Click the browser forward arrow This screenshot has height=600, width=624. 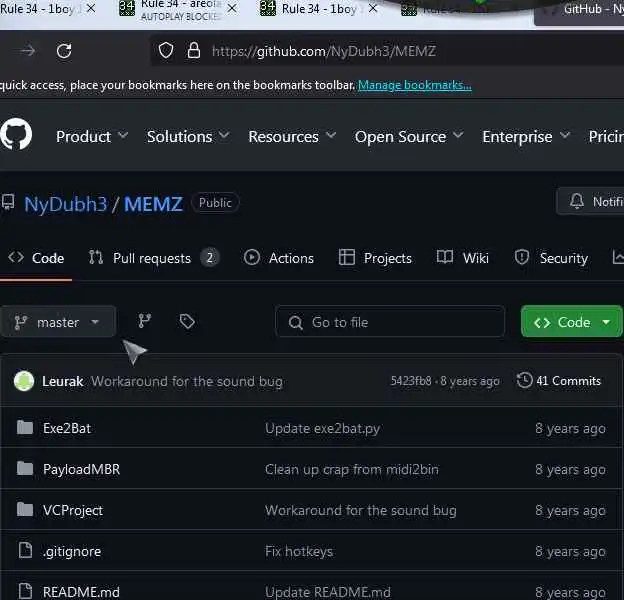coord(27,51)
